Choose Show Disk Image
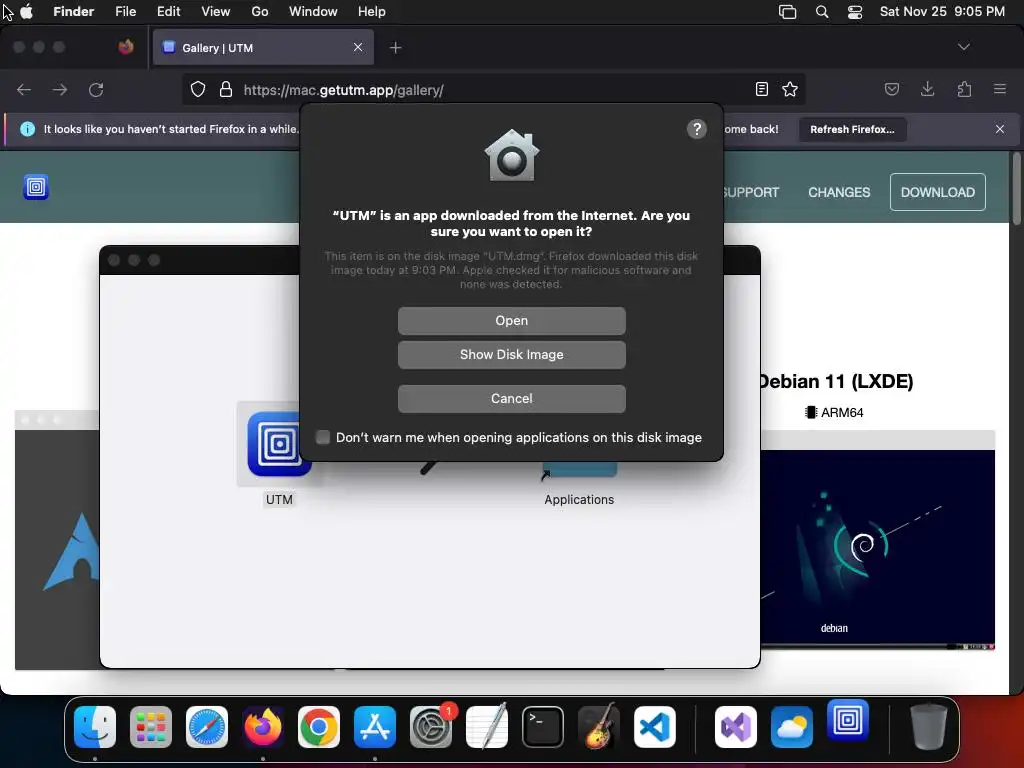Image resolution: width=1024 pixels, height=768 pixels. [x=511, y=355]
